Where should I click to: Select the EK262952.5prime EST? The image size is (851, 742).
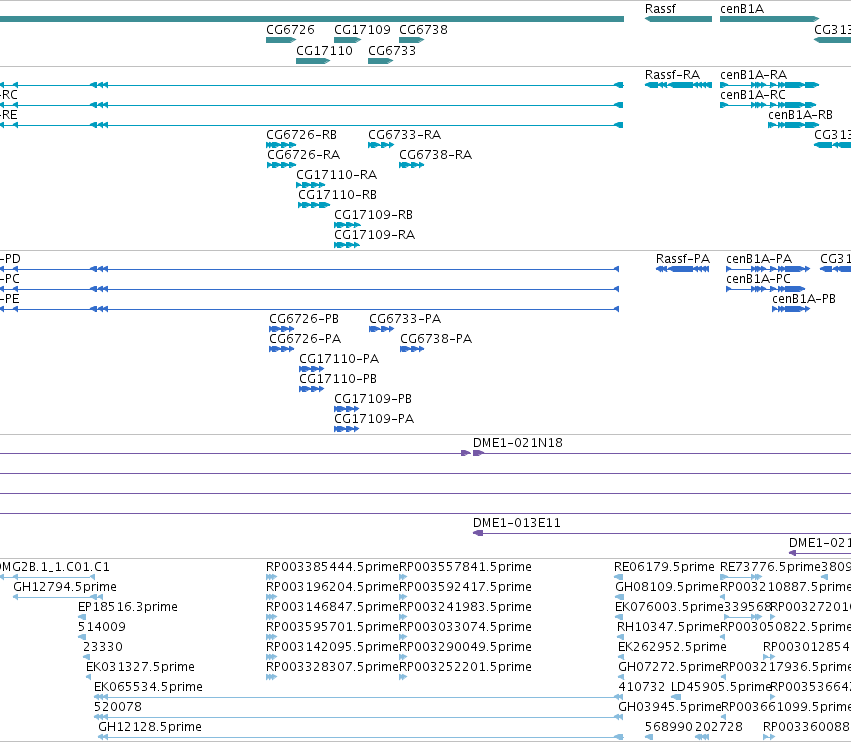(x=621, y=657)
